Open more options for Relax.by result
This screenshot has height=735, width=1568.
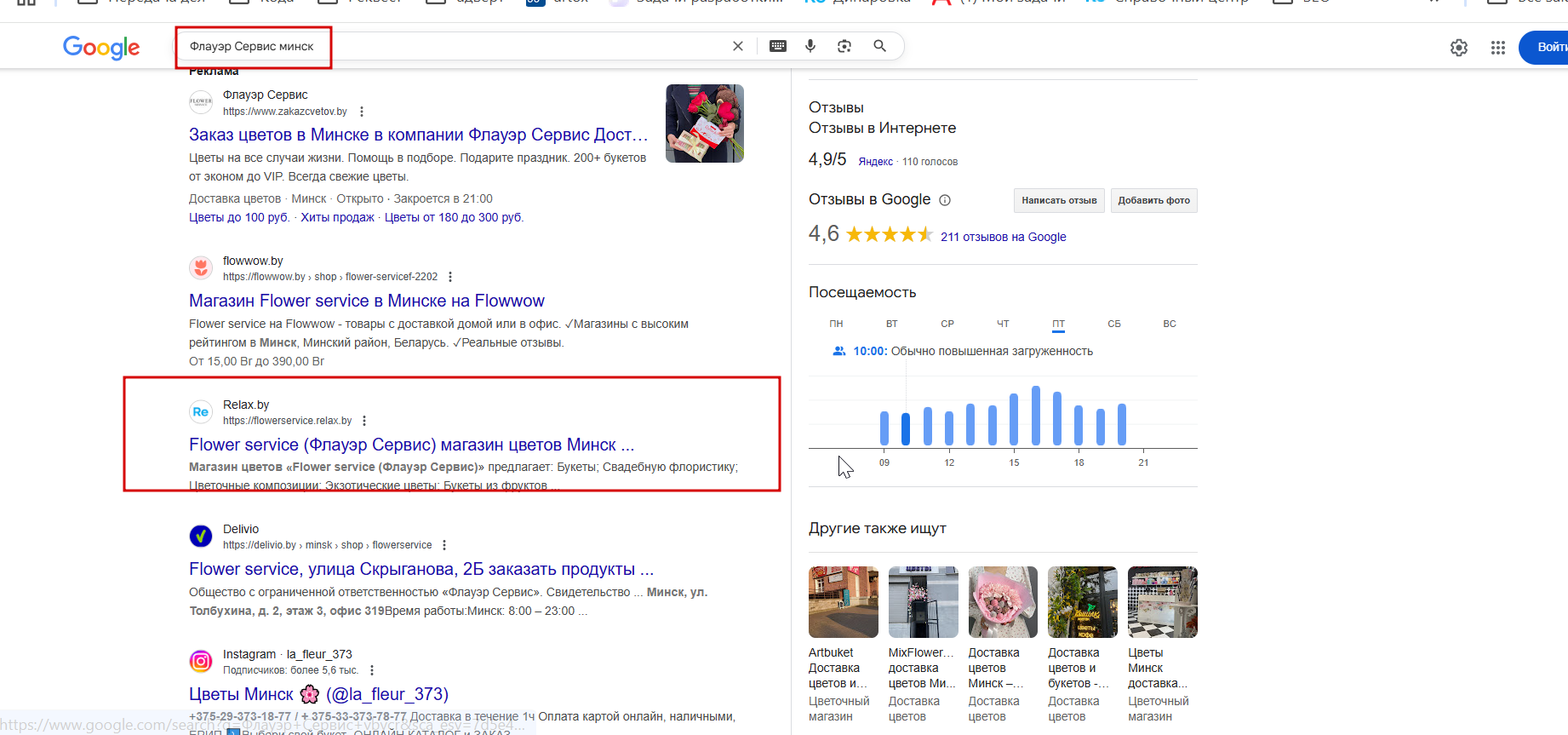(364, 421)
